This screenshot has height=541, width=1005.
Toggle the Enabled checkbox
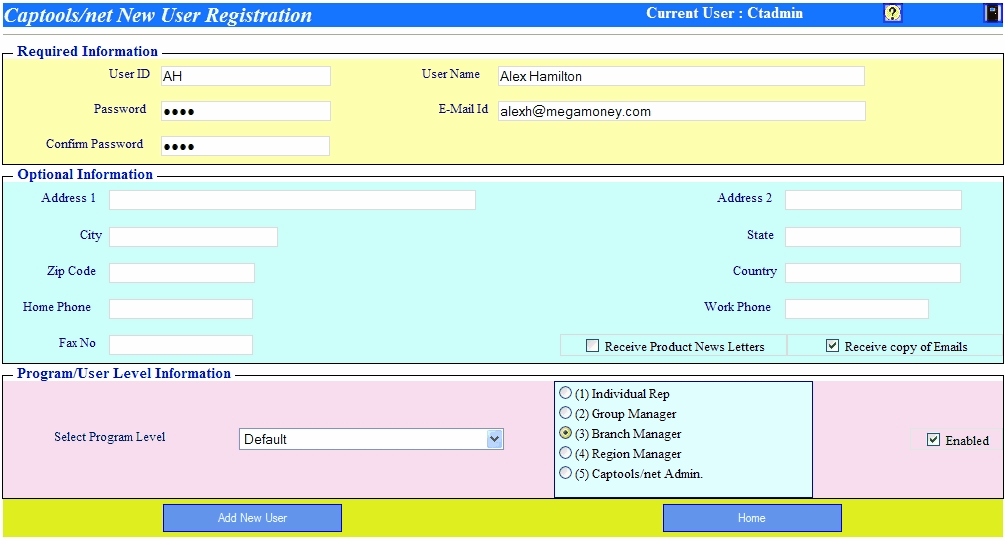click(933, 440)
